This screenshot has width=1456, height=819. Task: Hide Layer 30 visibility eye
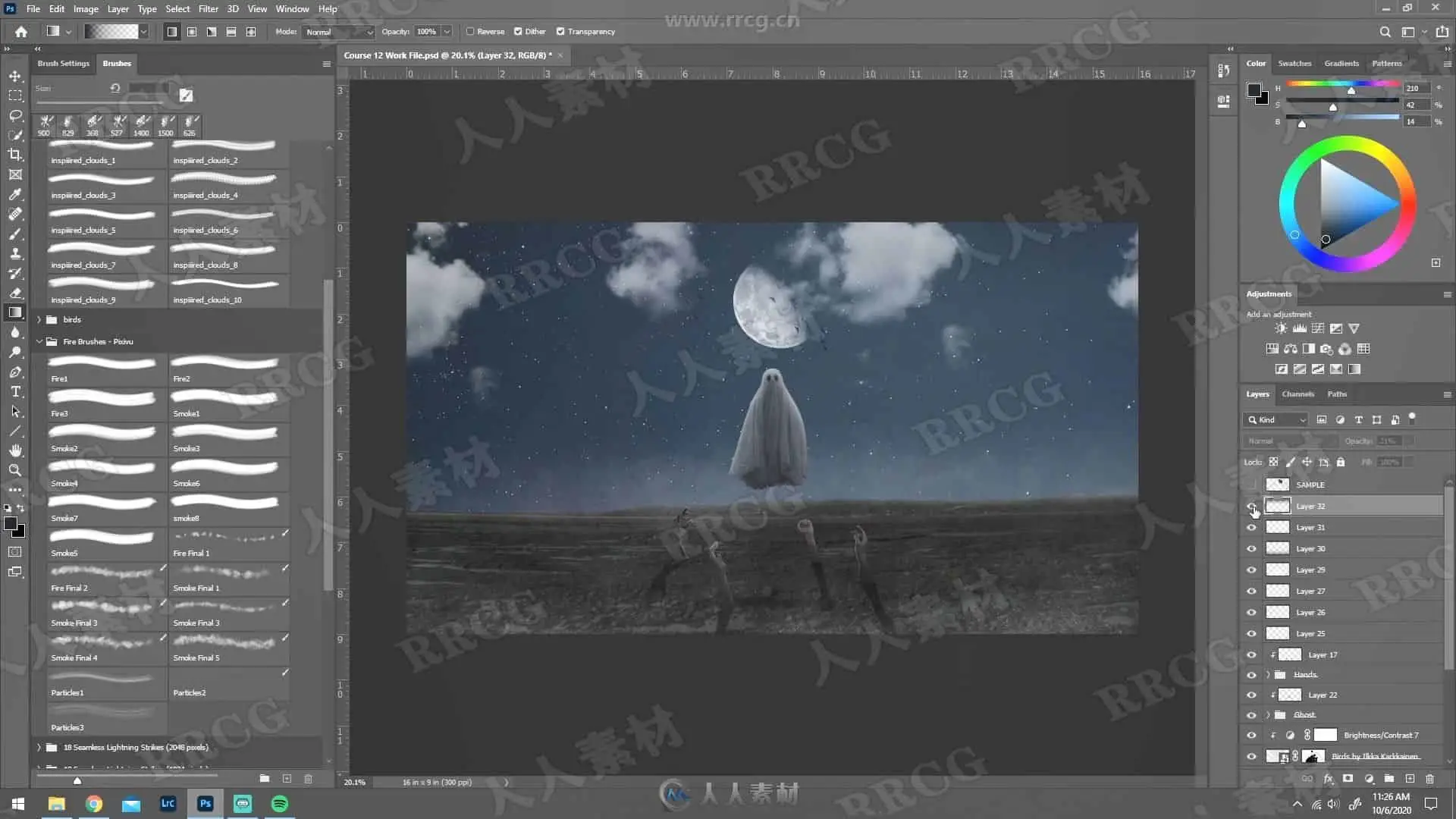pos(1251,548)
